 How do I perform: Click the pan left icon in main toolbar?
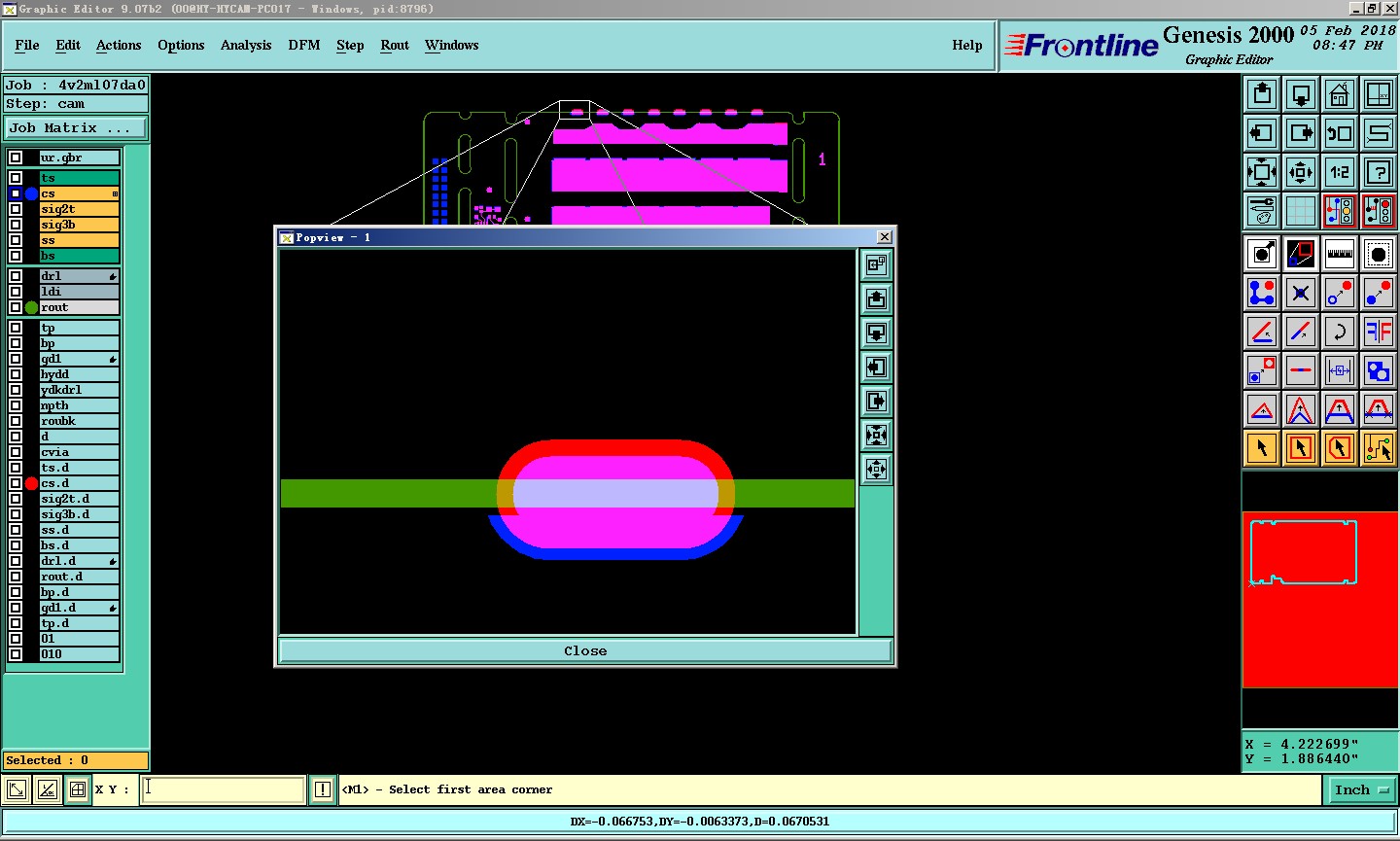[x=1262, y=133]
